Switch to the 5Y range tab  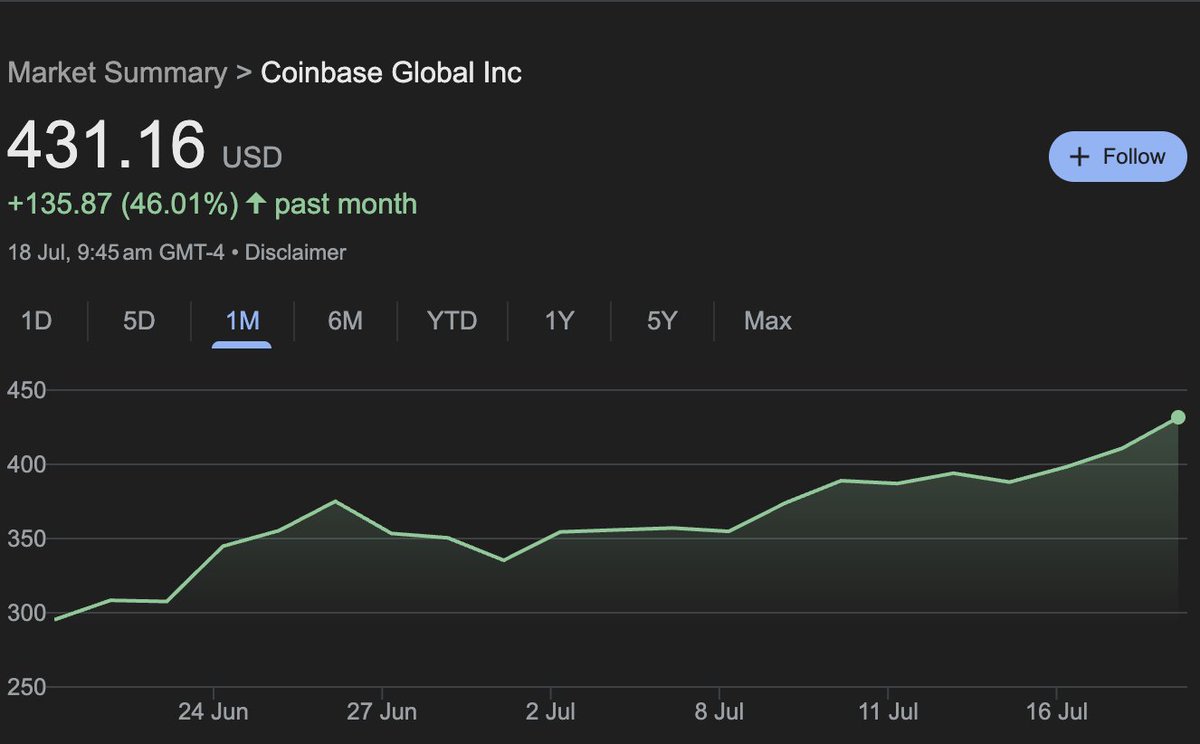coord(662,321)
